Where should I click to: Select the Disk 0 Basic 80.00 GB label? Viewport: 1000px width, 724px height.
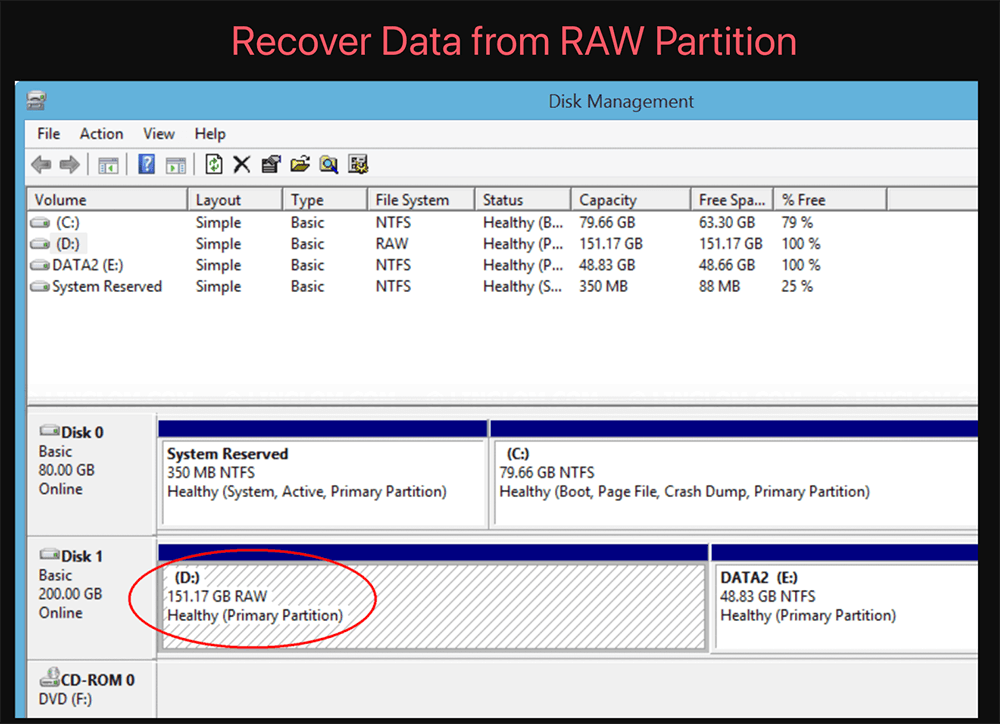point(91,474)
